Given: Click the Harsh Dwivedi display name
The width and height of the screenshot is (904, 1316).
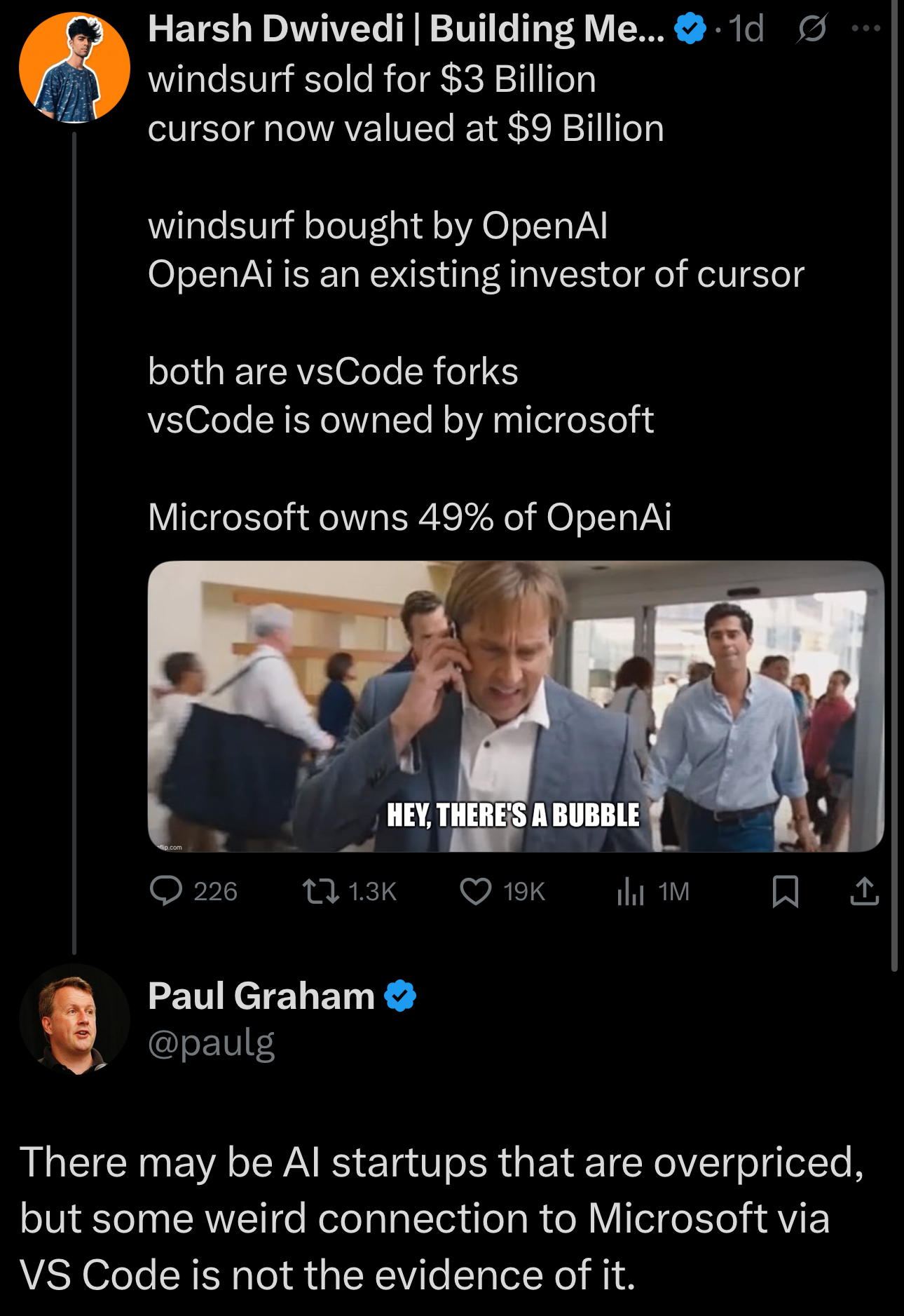Looking at the screenshot, I should click(x=406, y=29).
